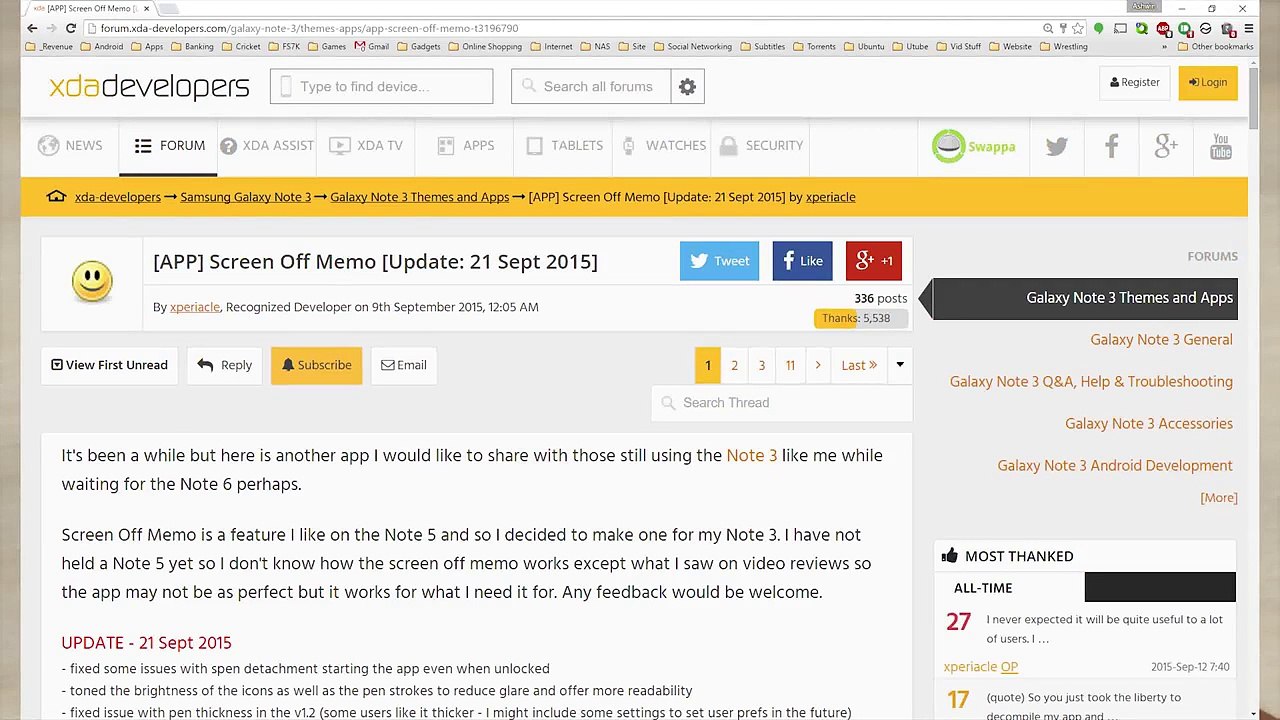Click the Login button
This screenshot has width=1280, height=720.
(x=1208, y=83)
